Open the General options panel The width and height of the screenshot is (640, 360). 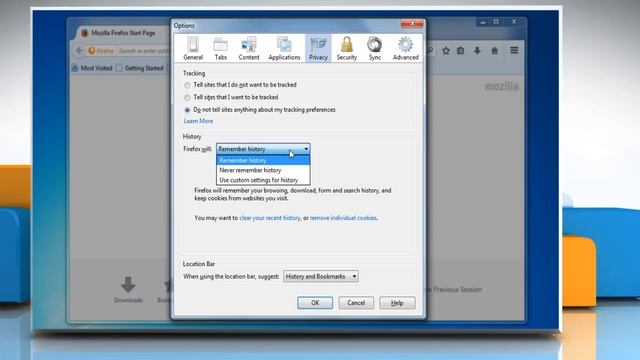(193, 49)
